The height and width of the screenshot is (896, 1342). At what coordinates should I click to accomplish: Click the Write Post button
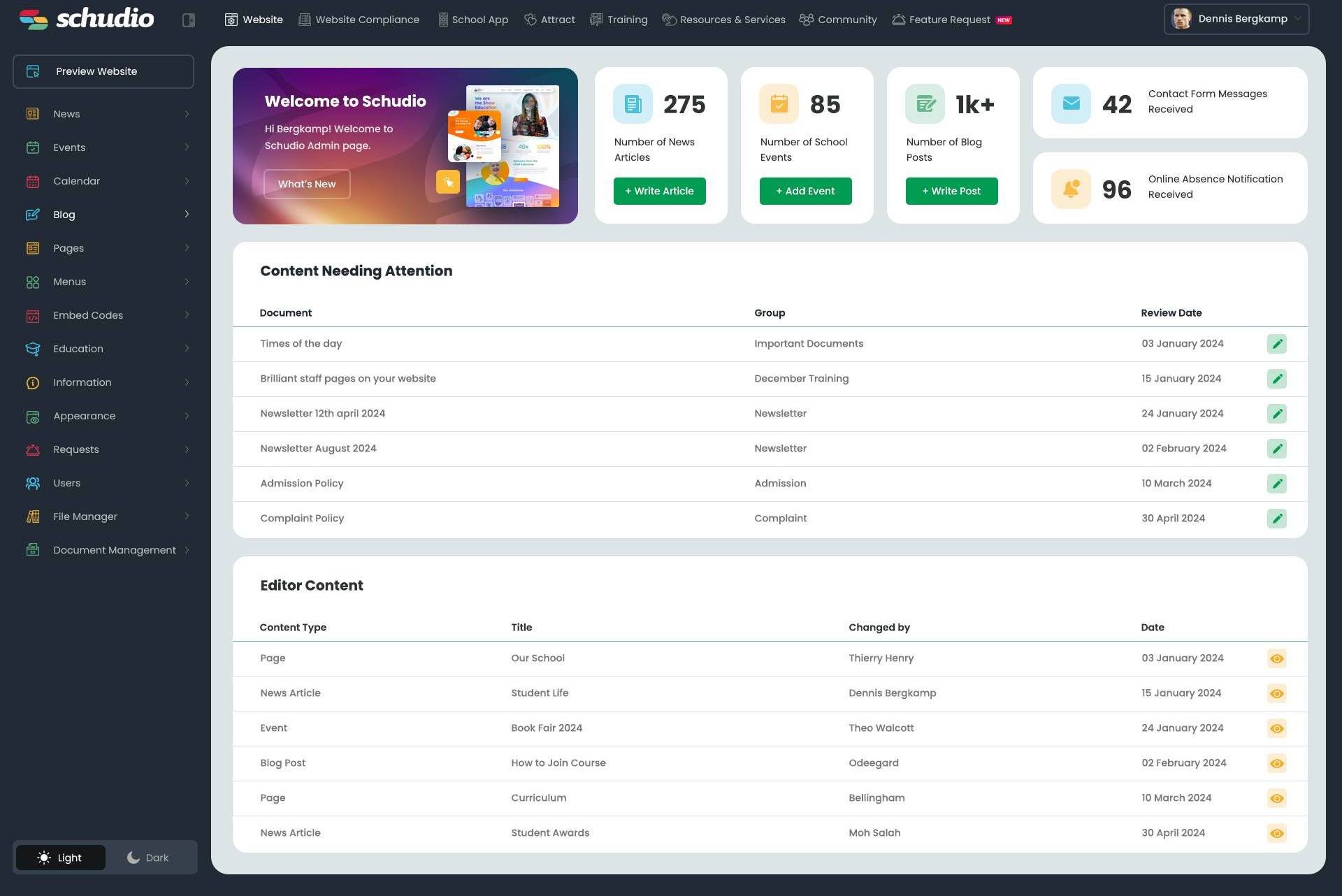pos(951,191)
